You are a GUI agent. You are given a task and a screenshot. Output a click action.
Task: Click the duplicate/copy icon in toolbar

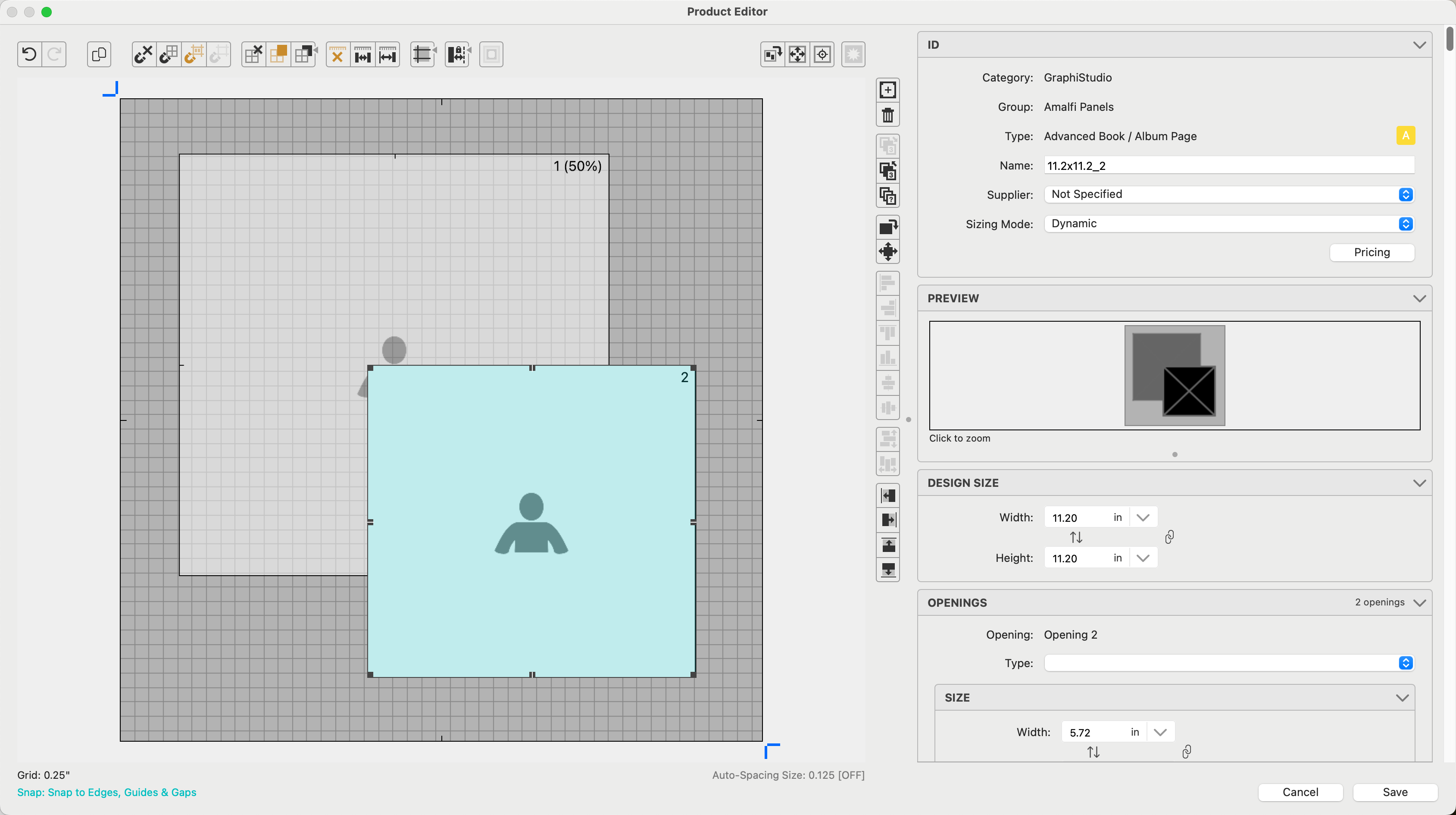pos(99,54)
